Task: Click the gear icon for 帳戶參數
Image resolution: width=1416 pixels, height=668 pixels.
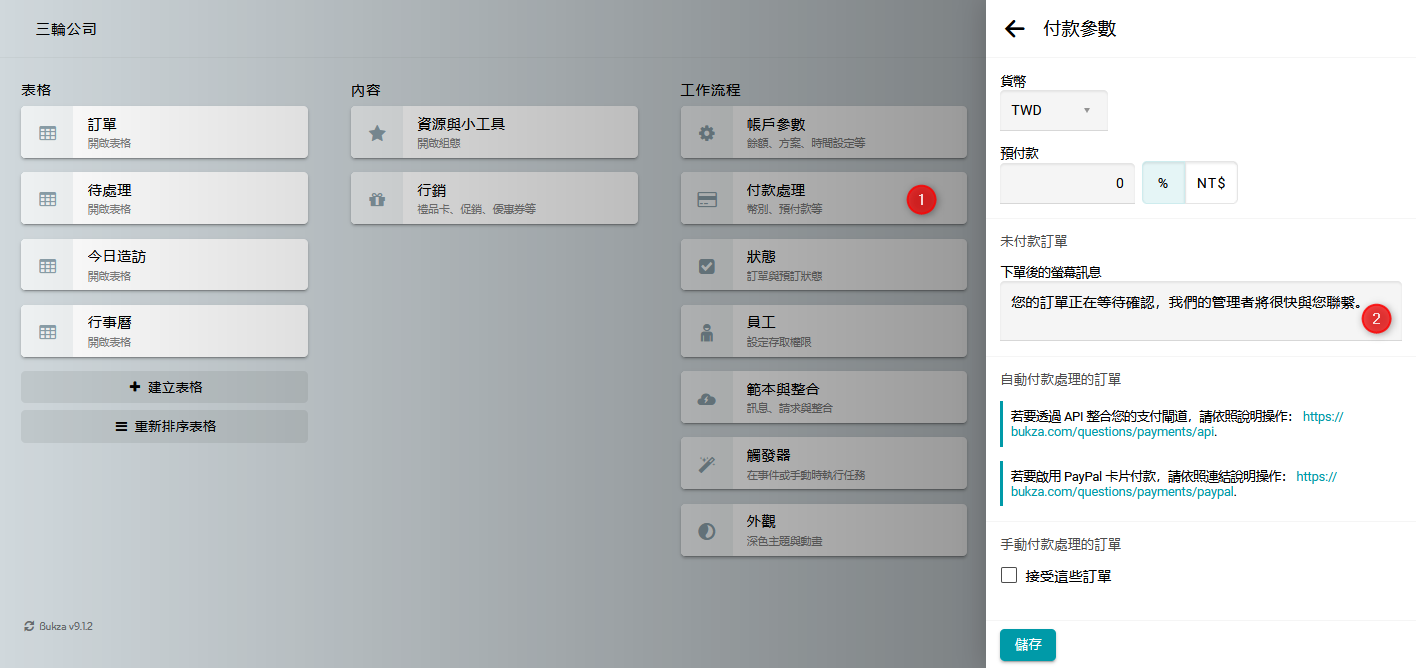Action: 707,133
